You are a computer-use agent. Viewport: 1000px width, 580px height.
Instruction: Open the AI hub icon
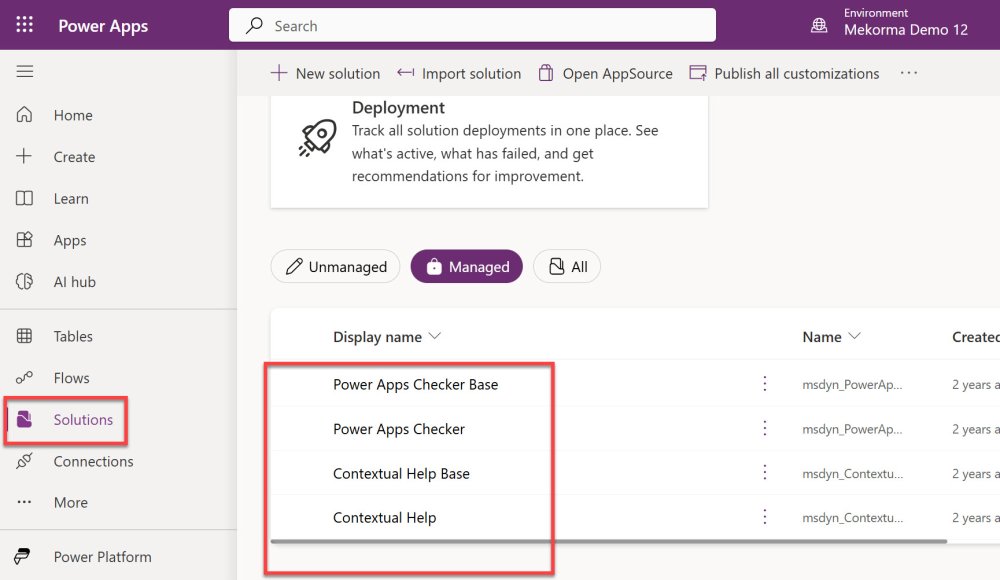coord(25,282)
